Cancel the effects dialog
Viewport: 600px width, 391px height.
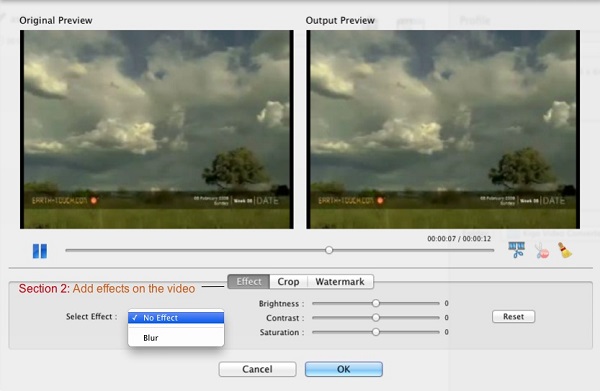tap(257, 369)
